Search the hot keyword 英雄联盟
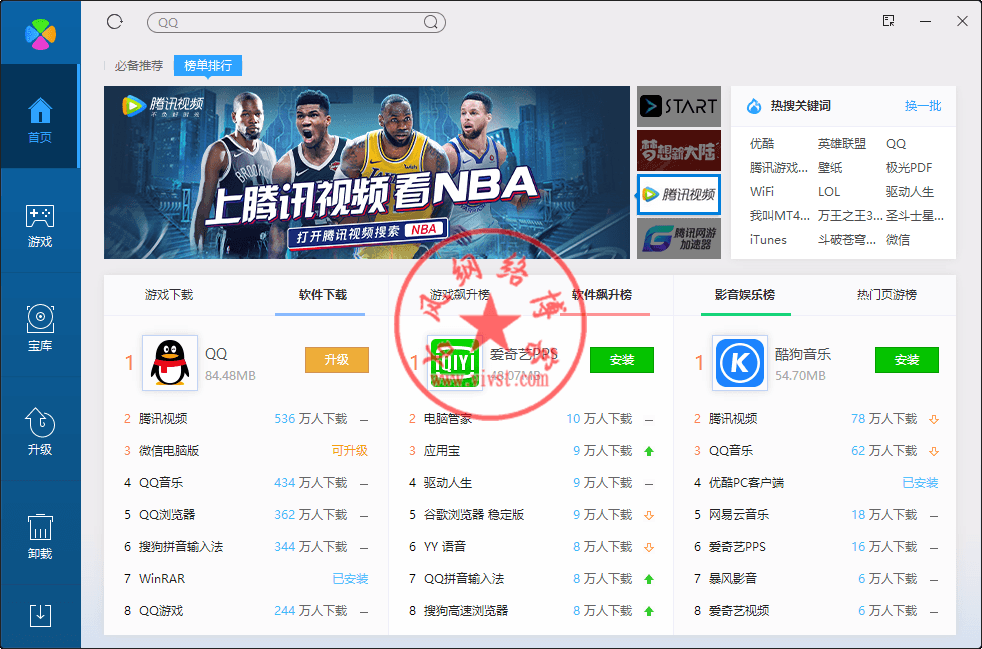 pos(842,143)
